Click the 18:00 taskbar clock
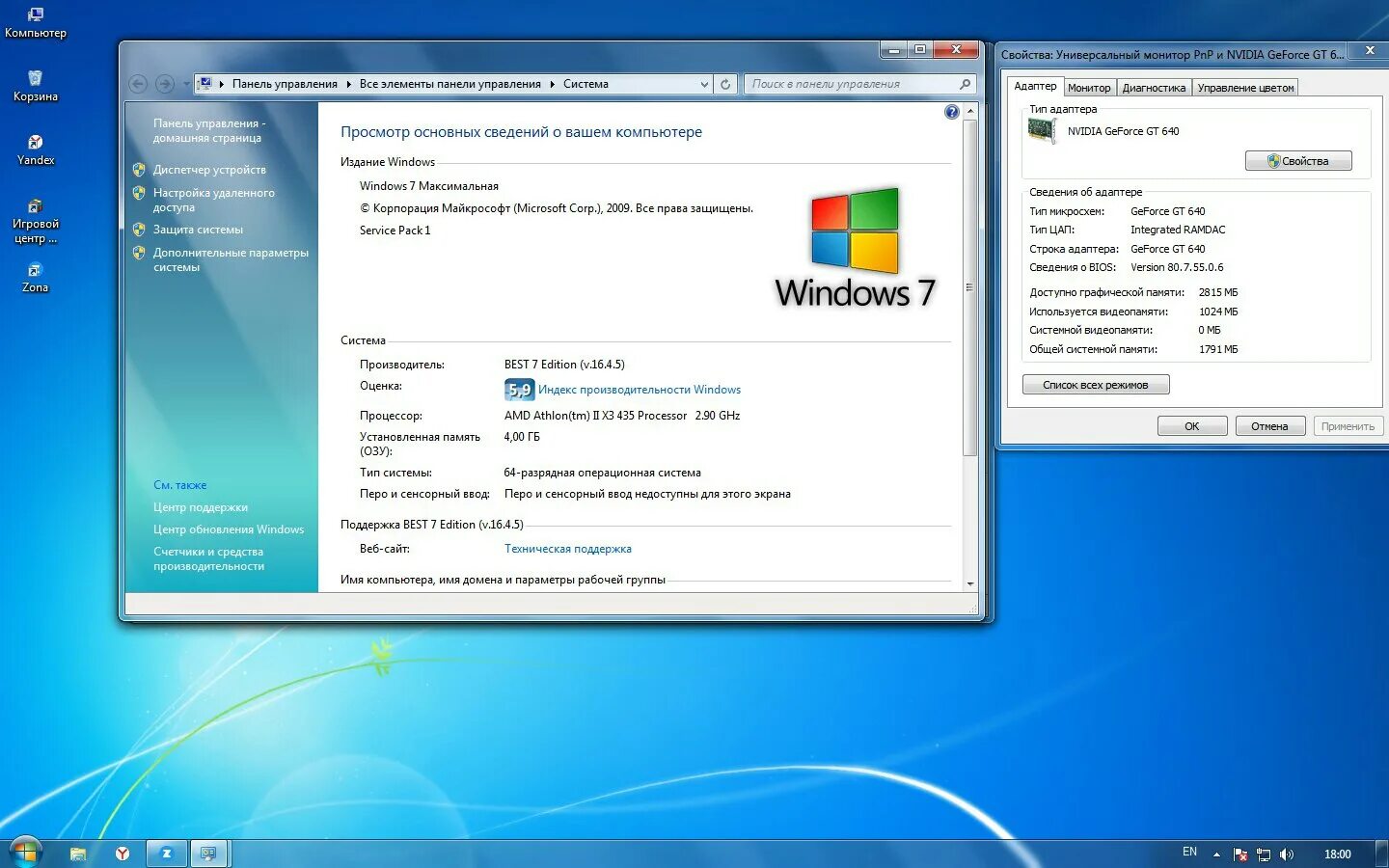1389x868 pixels. (x=1337, y=854)
